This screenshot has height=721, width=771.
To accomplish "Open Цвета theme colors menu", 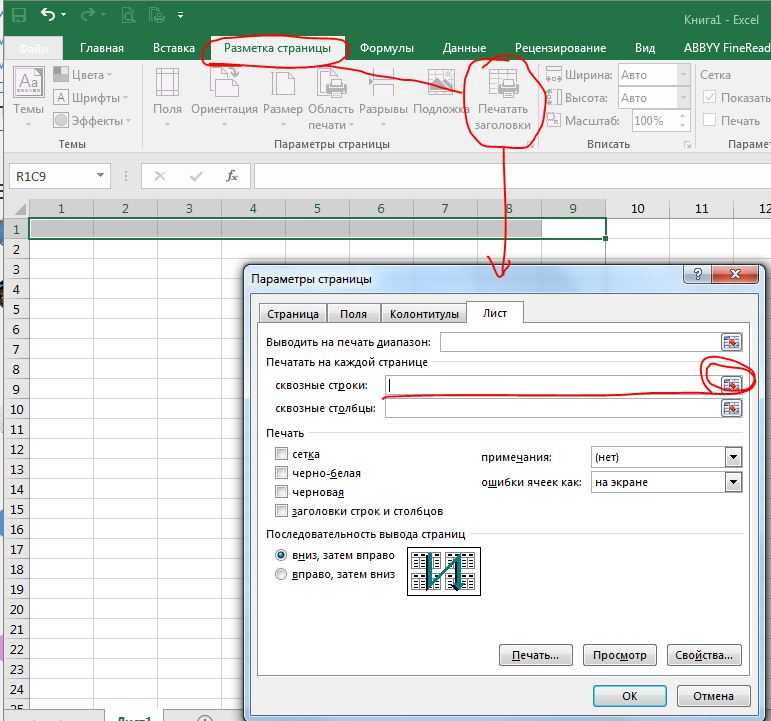I will tap(83, 75).
